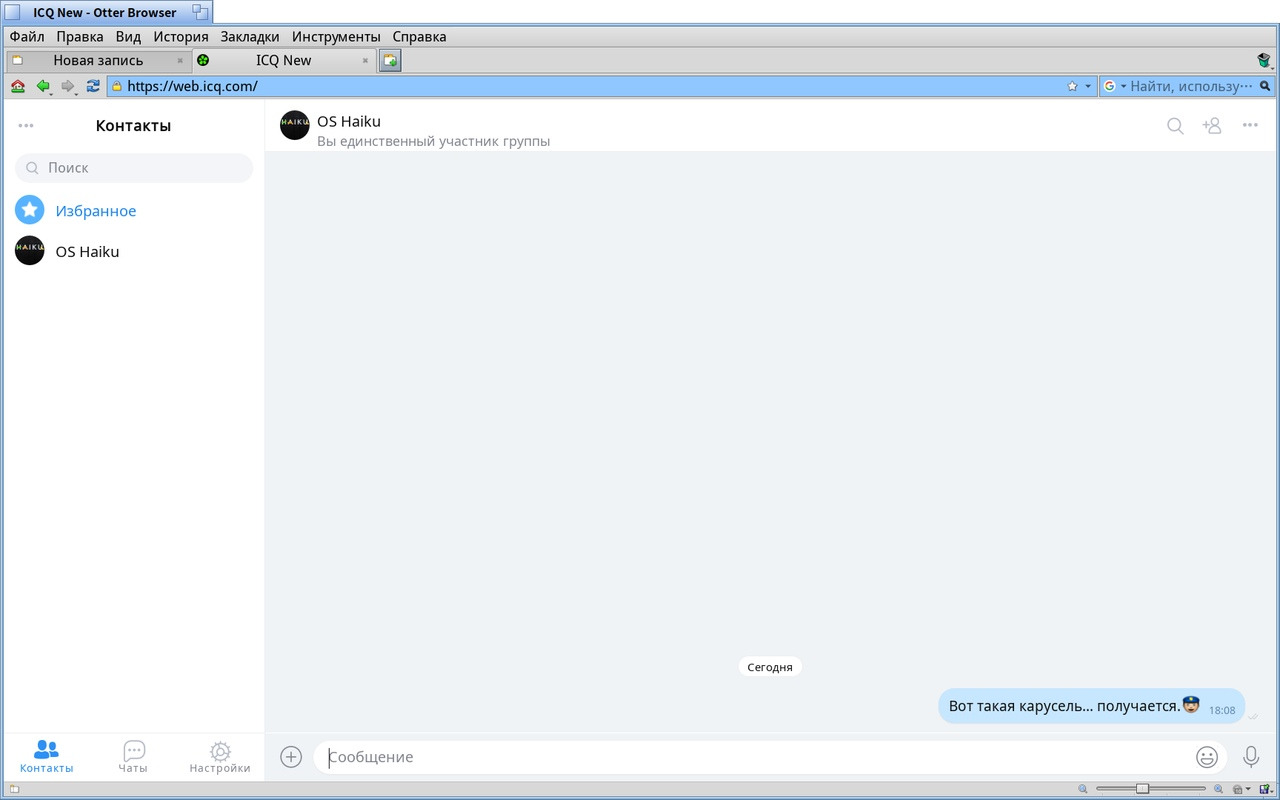1280x800 pixels.
Task: Click the status bar left corner icon
Action: [14, 789]
